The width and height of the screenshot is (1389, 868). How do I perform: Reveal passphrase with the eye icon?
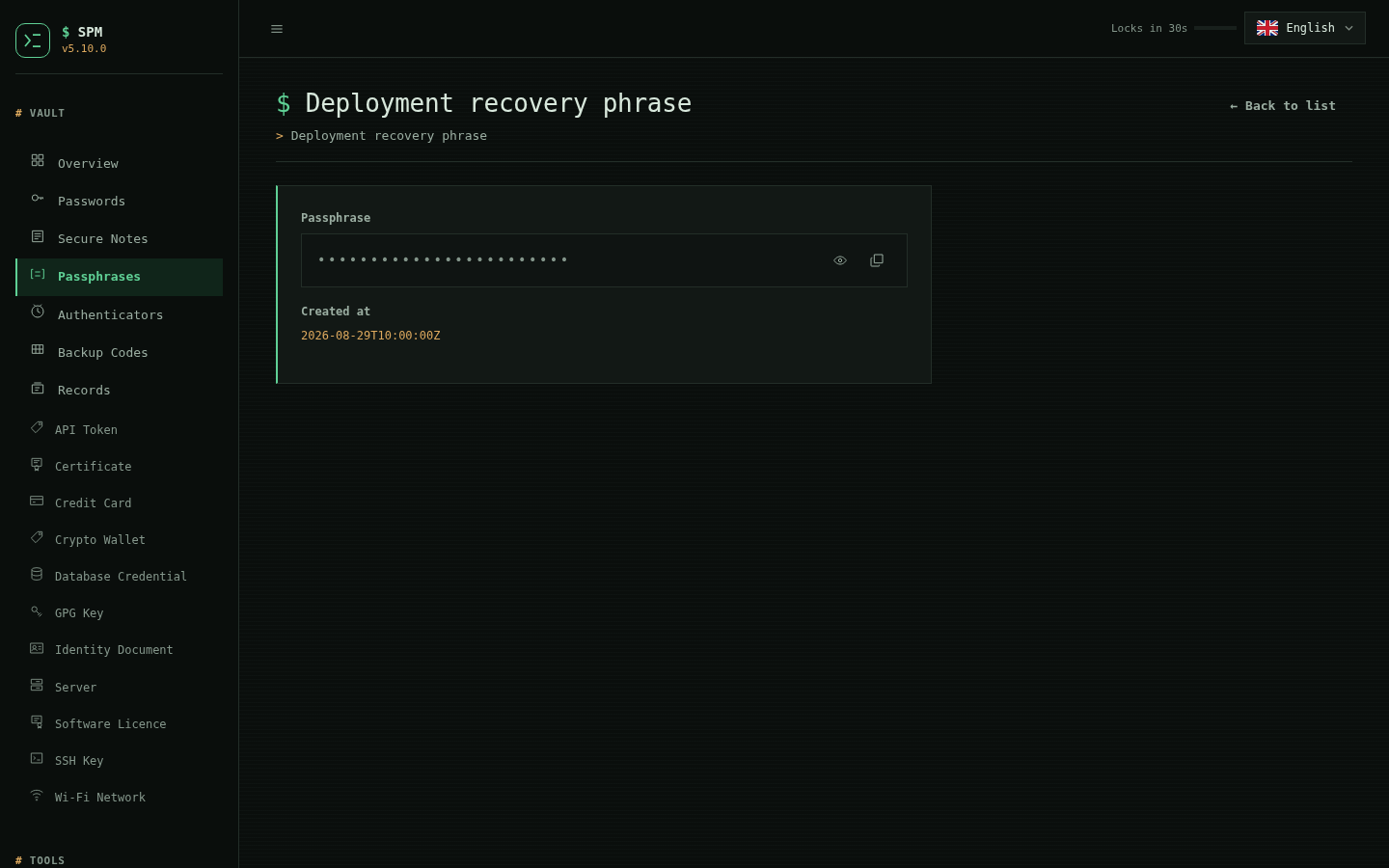click(x=840, y=260)
